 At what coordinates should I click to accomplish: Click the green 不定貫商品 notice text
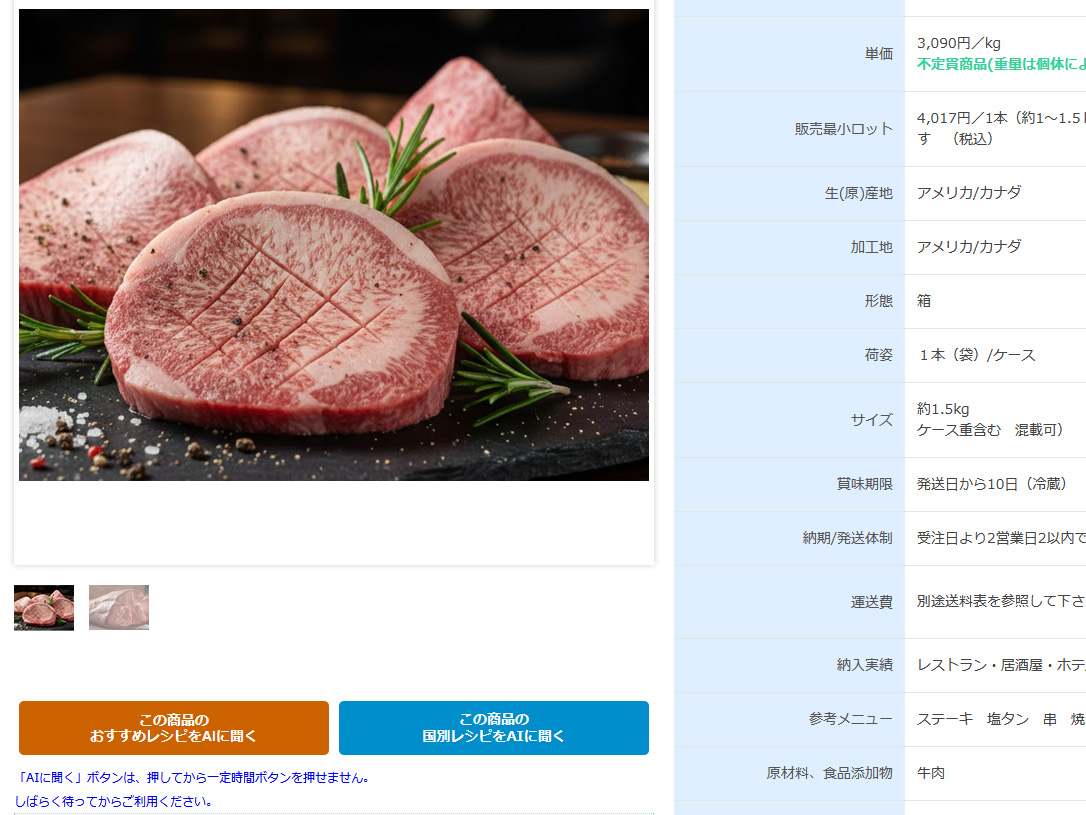[x=1001, y=64]
